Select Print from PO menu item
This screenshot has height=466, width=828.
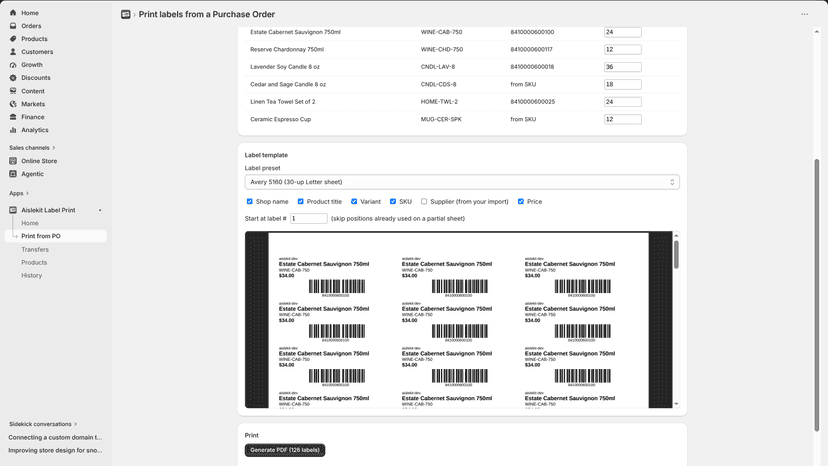(55, 236)
